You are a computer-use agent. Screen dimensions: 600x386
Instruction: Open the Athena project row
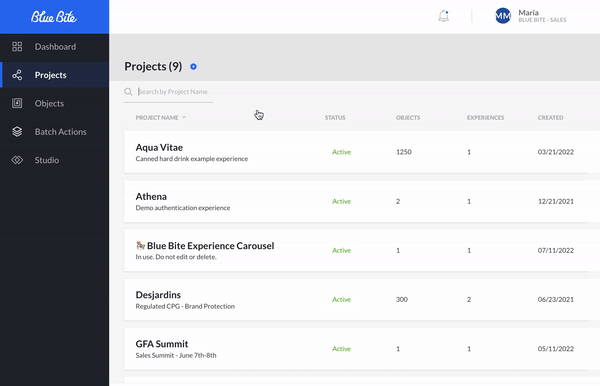[x=356, y=201]
